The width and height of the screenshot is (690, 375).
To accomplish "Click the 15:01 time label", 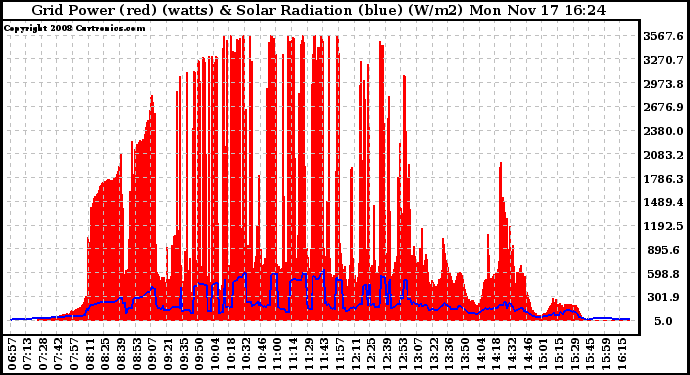I will coord(543,353).
